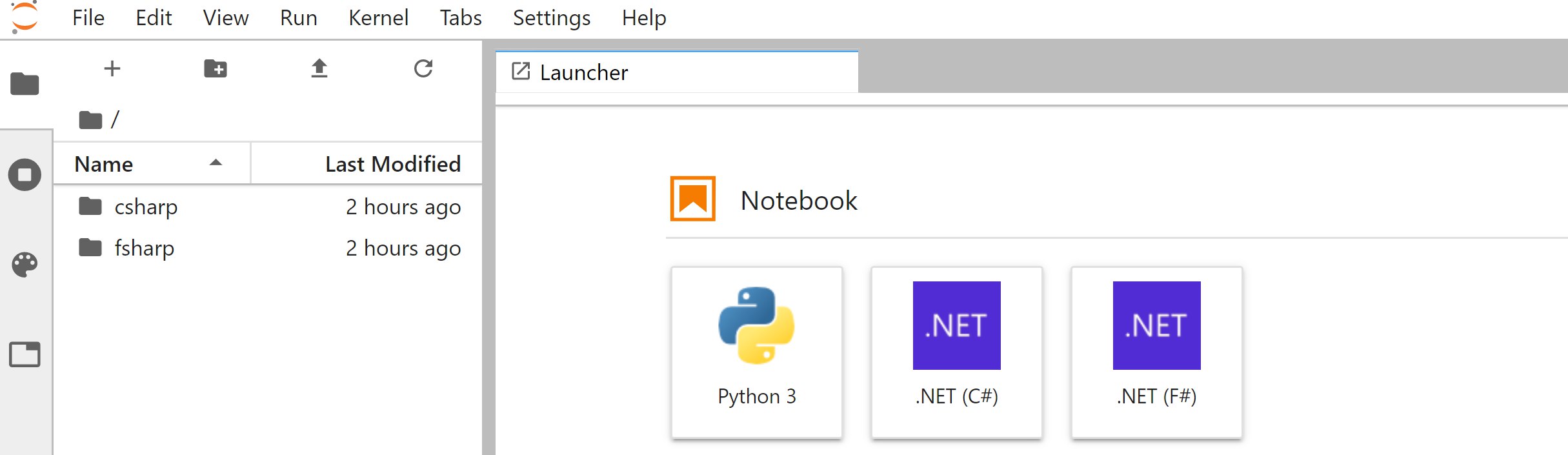The image size is (1568, 455).
Task: Click the fsharp folder icon
Action: pyautogui.click(x=90, y=248)
